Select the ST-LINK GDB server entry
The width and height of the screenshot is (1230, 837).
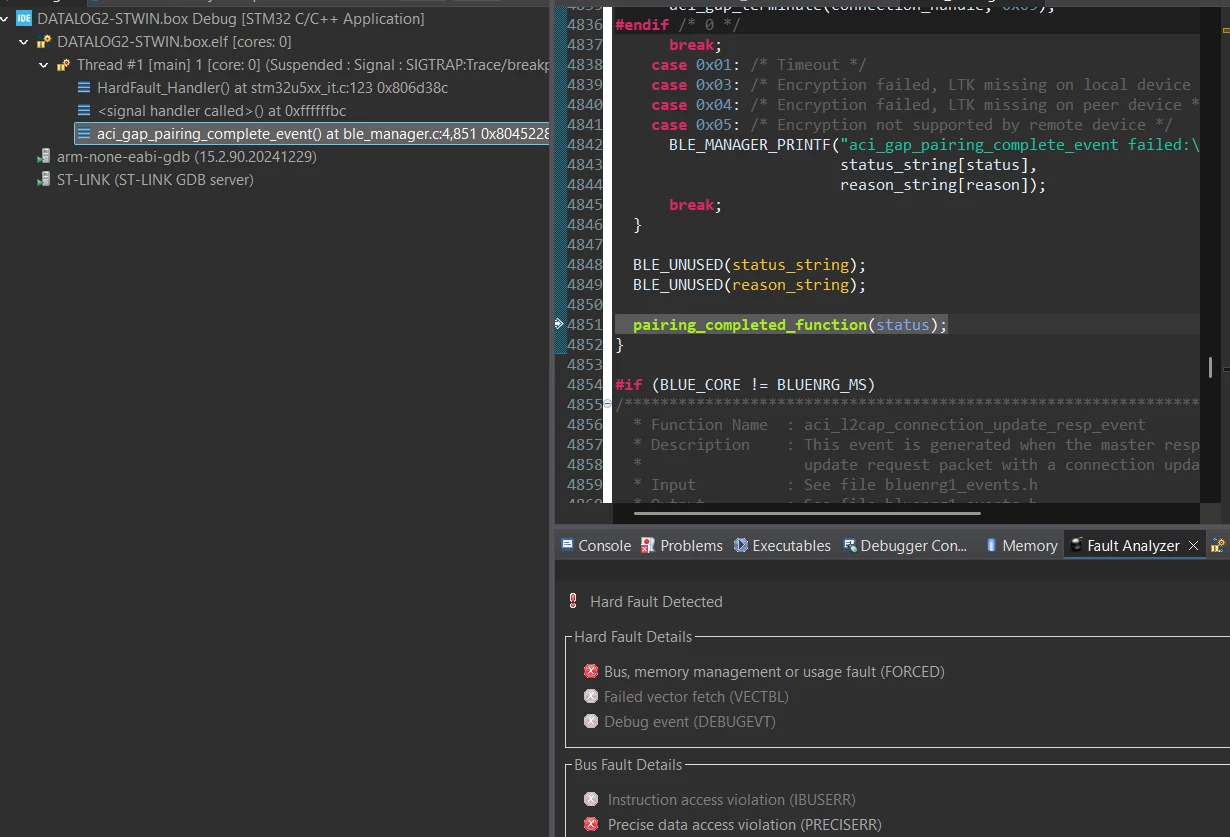(155, 180)
